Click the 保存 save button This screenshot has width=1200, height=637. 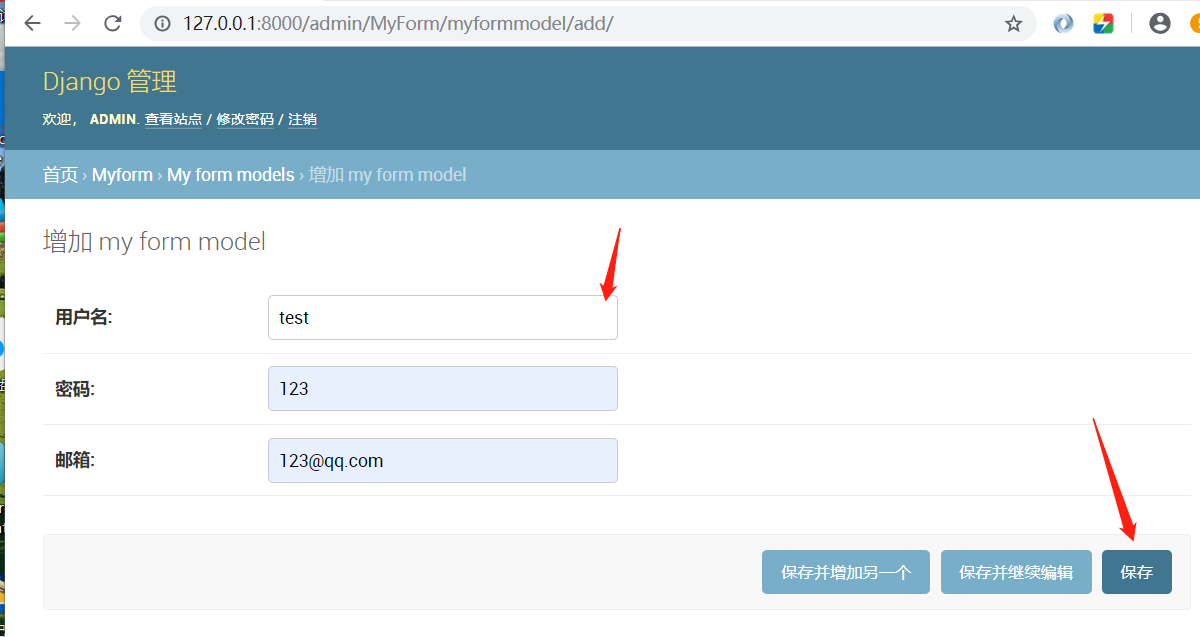[x=1137, y=571]
